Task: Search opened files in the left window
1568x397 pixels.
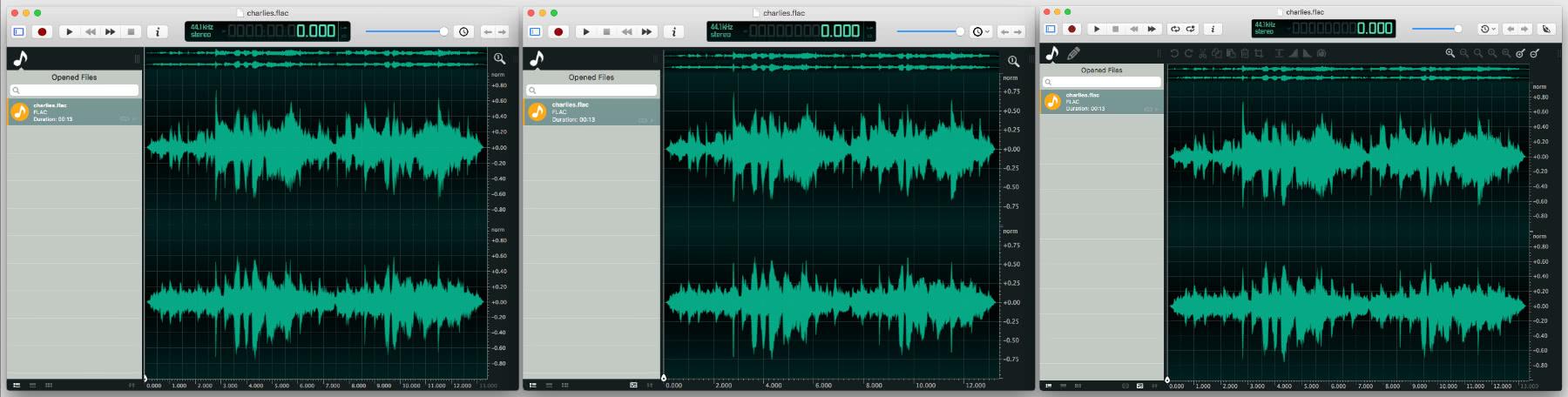Action: coord(74,90)
